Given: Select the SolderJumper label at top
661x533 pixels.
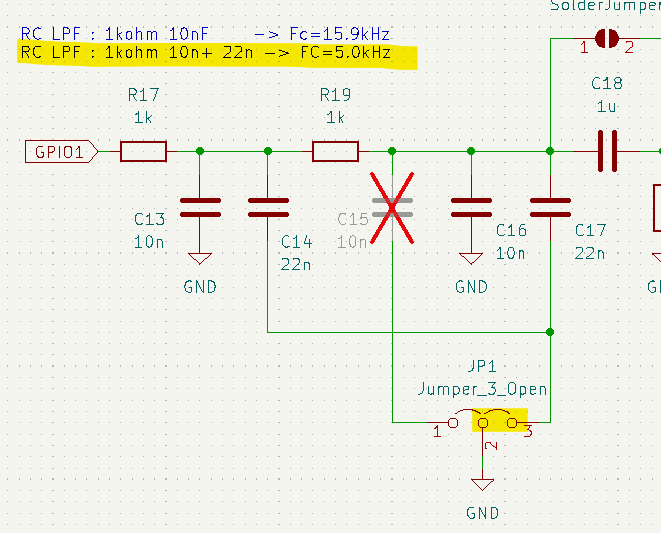Looking at the screenshot, I should 605,6.
